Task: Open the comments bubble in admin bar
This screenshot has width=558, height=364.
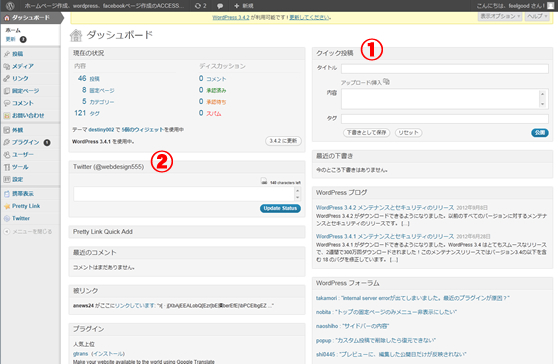Action: coord(220,6)
